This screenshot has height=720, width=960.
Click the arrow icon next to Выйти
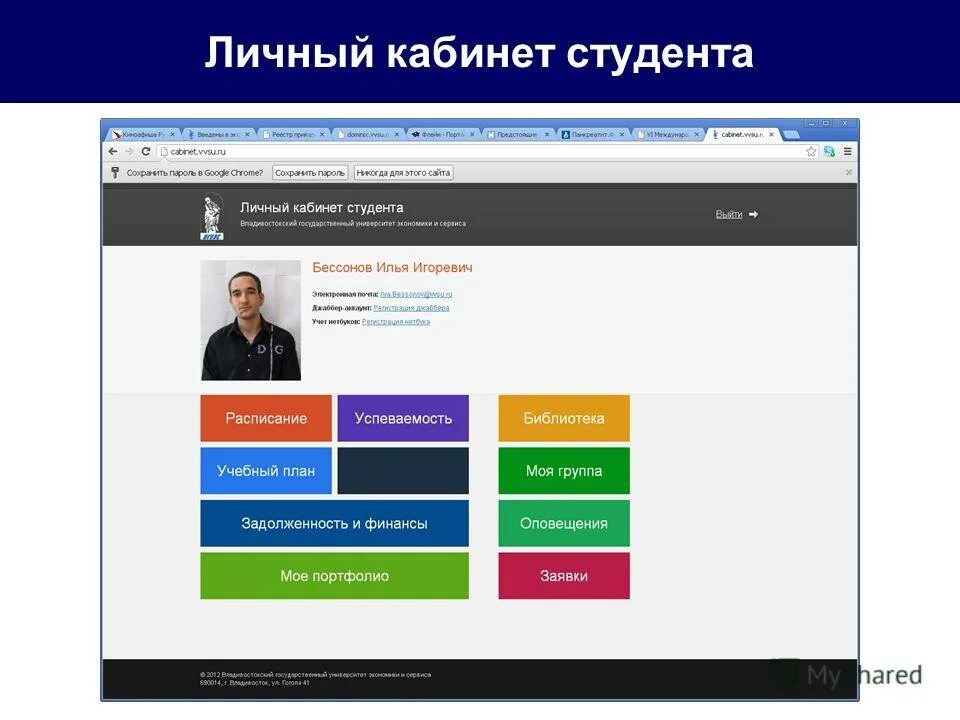(x=753, y=214)
